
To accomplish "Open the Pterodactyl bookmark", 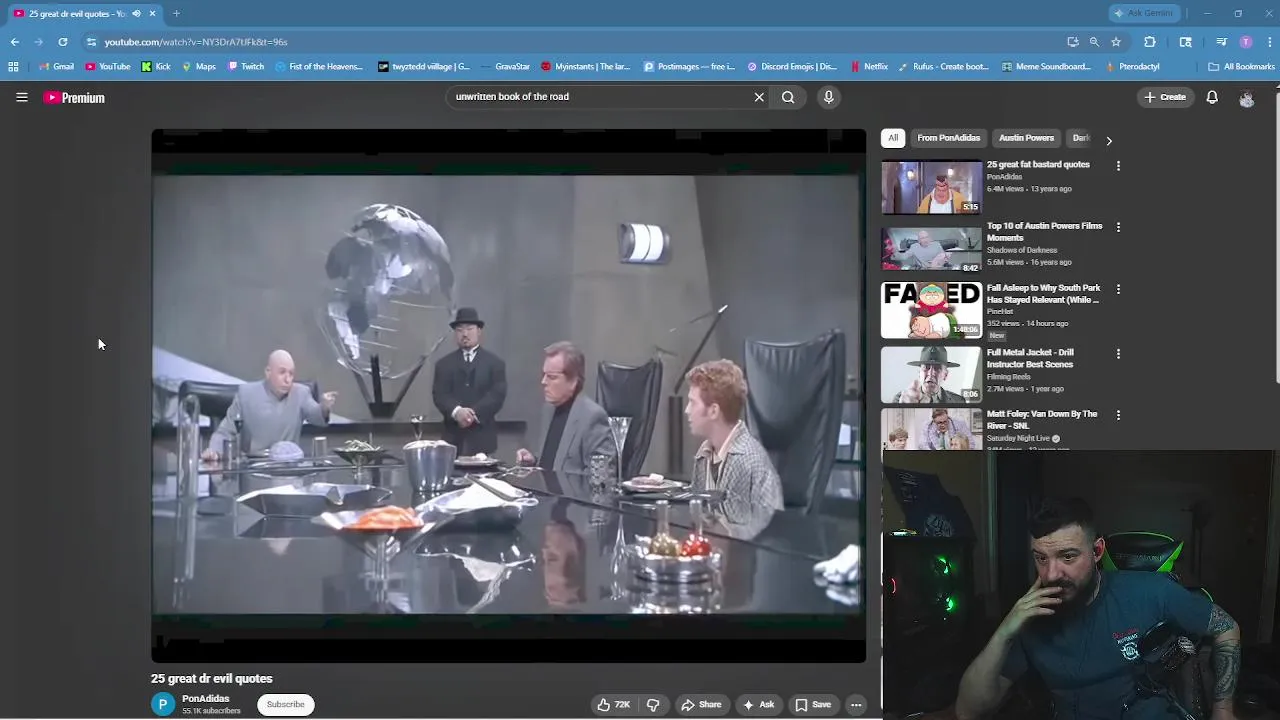I will point(1132,67).
